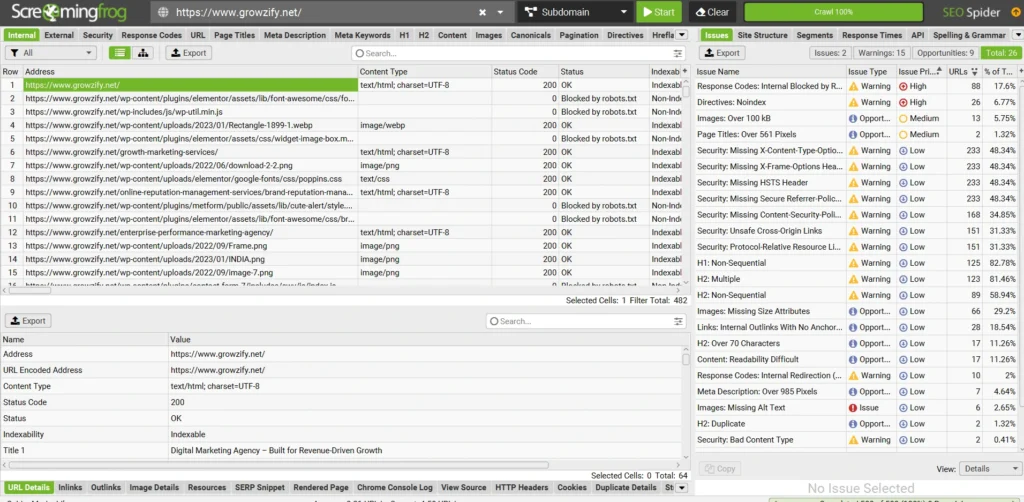The height and width of the screenshot is (502, 1024).
Task: Select the Directives: Noindex issue row
Action: pyautogui.click(x=857, y=102)
